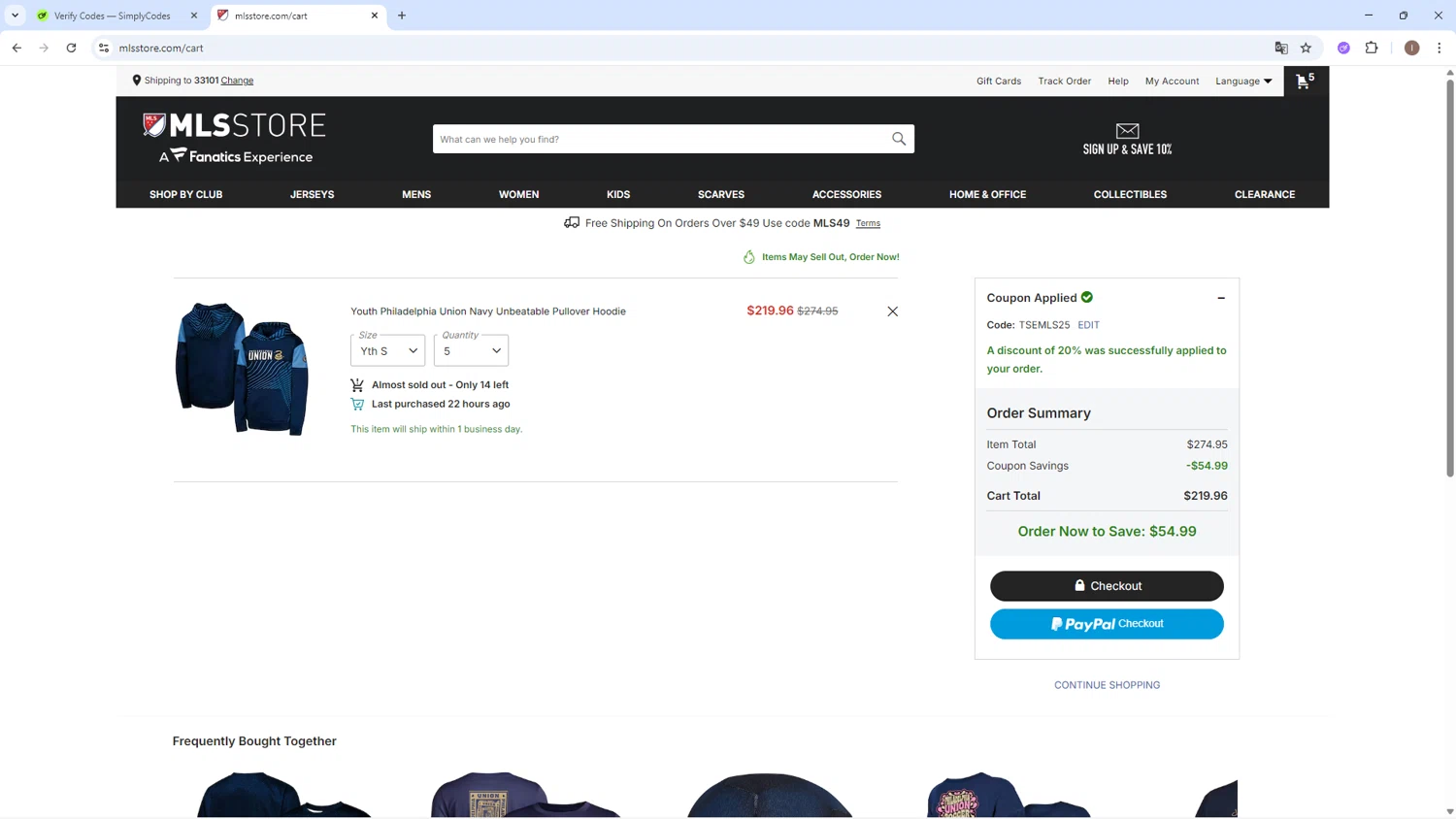The image size is (1456, 819).
Task: Click the purple extension icon in toolbar
Action: pos(1343,48)
